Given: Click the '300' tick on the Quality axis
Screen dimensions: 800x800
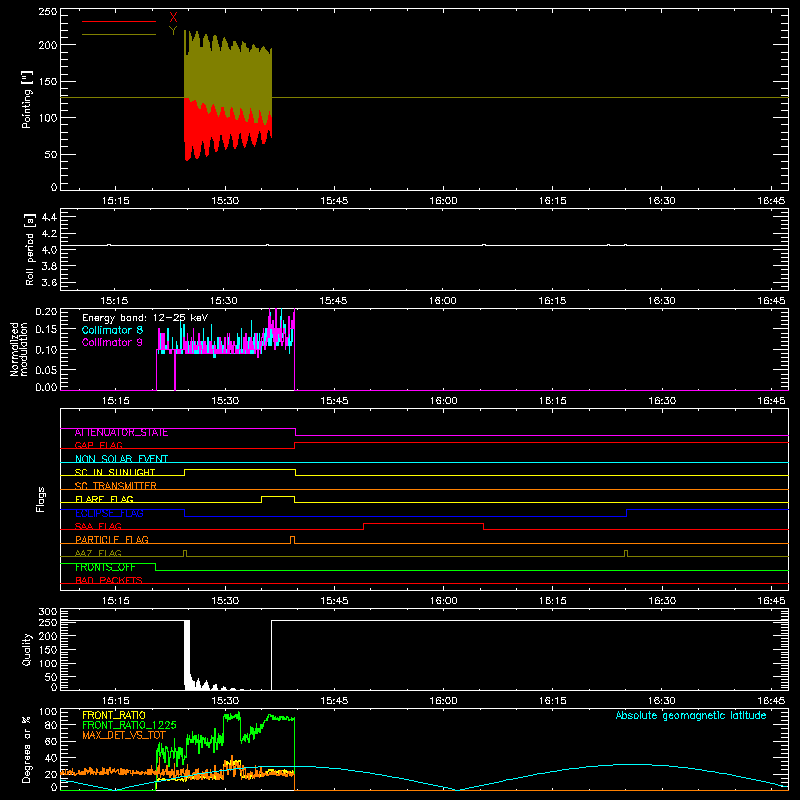Looking at the screenshot, I should coord(48,612).
